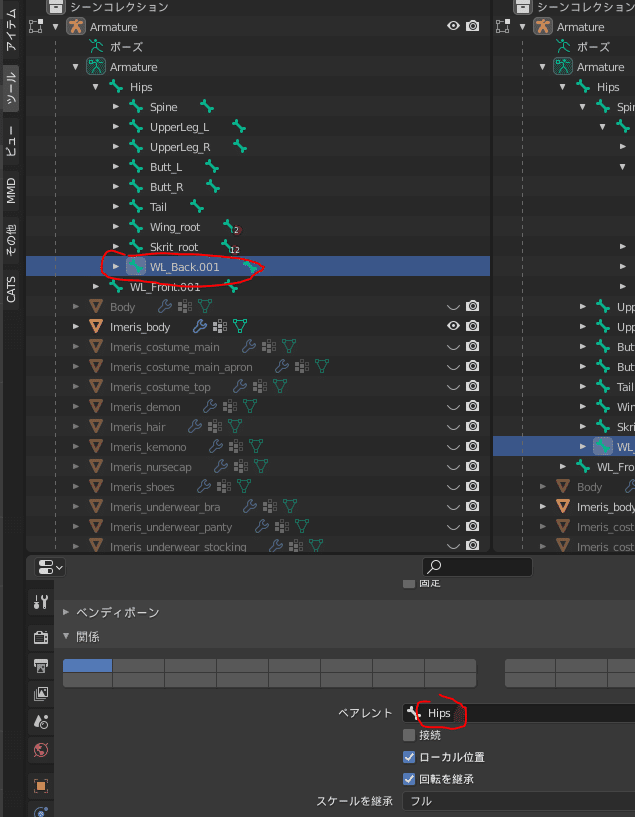
Task: Expand the Spine bone in the left outliner
Action: tap(116, 107)
